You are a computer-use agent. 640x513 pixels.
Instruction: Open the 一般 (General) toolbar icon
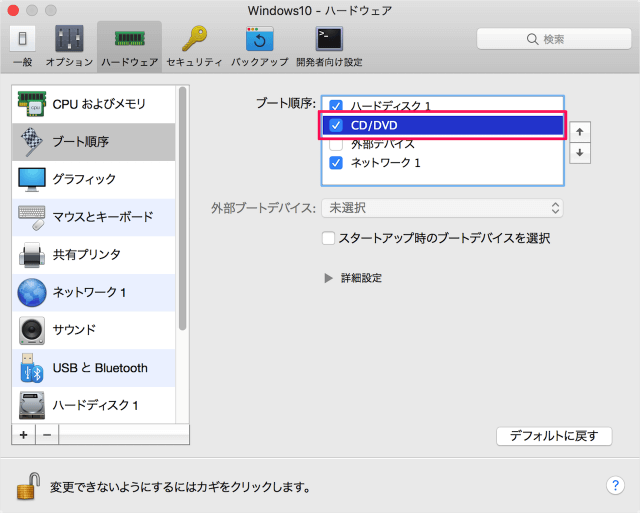[x=22, y=46]
